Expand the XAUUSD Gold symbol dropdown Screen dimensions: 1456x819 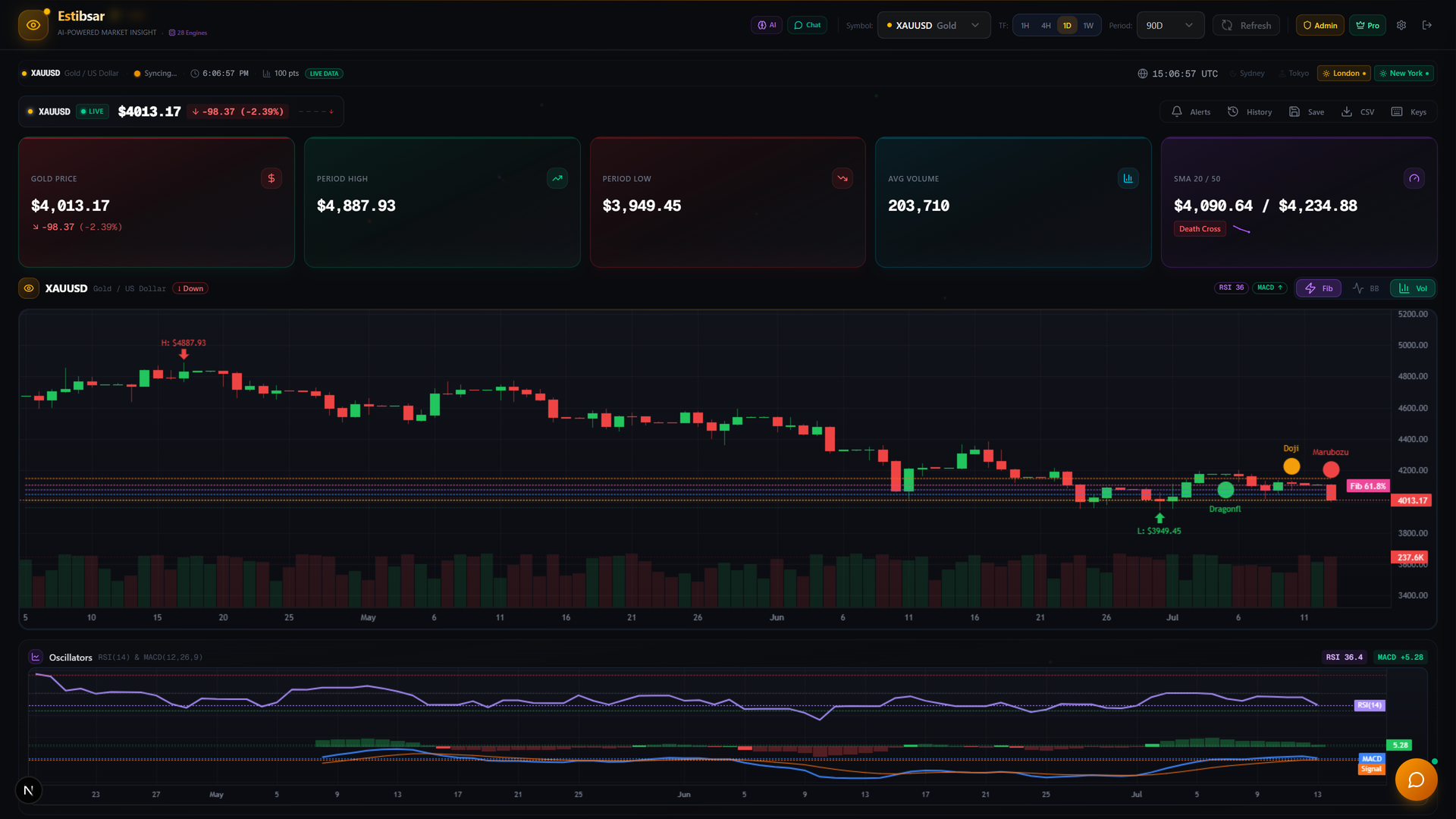coord(934,25)
